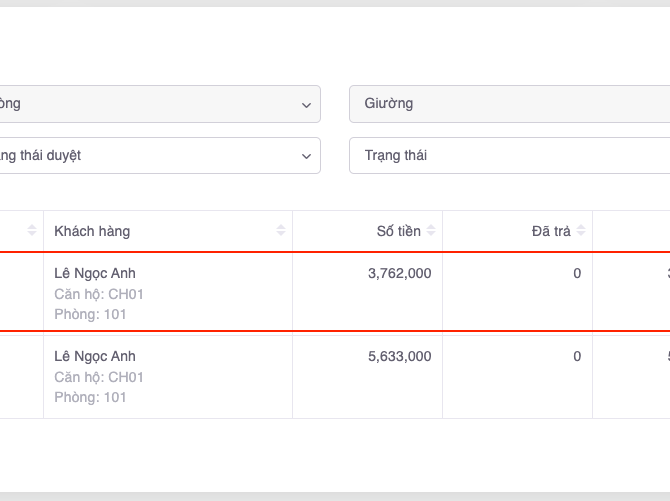Click the Đã trả column header label

point(551,232)
